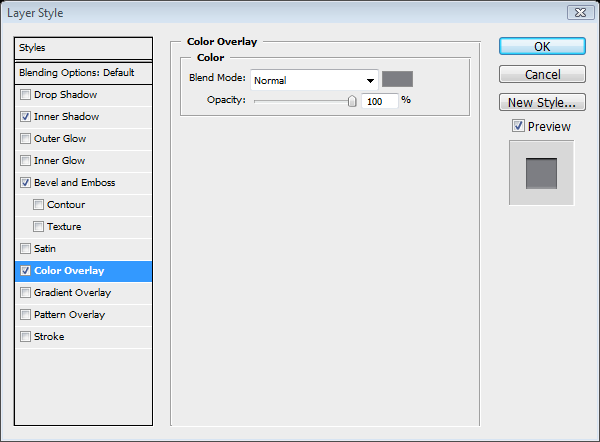Open Blending Options: Default section
The height and width of the screenshot is (442, 600).
pos(84,73)
